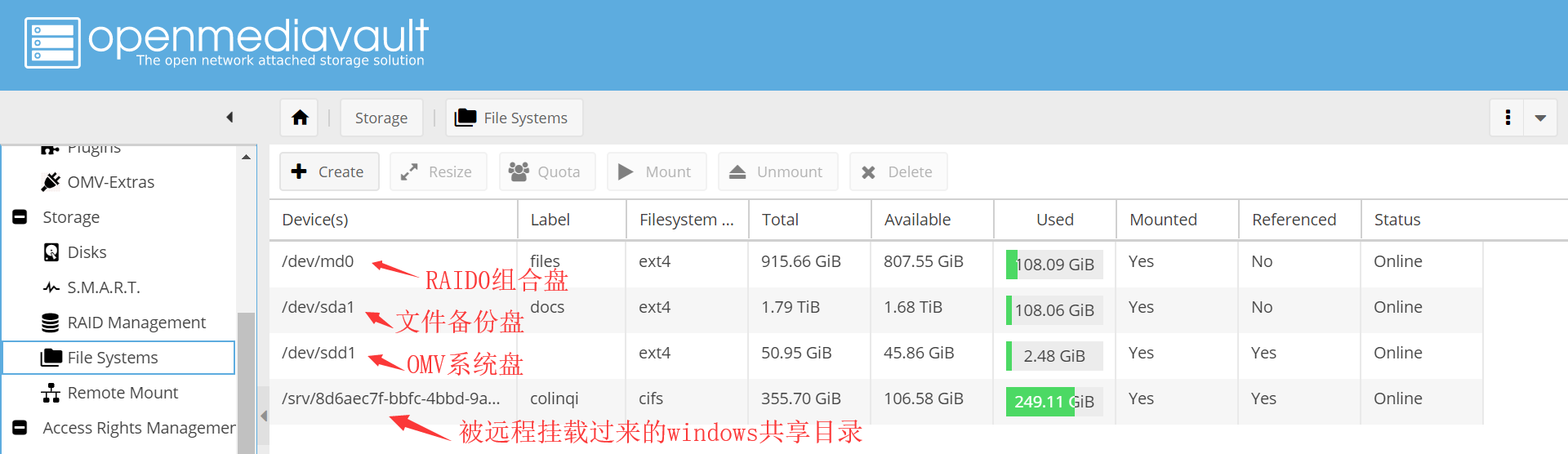This screenshot has height=454, width=1568.
Task: Open OMV-Extras in the sidebar
Action: [110, 182]
